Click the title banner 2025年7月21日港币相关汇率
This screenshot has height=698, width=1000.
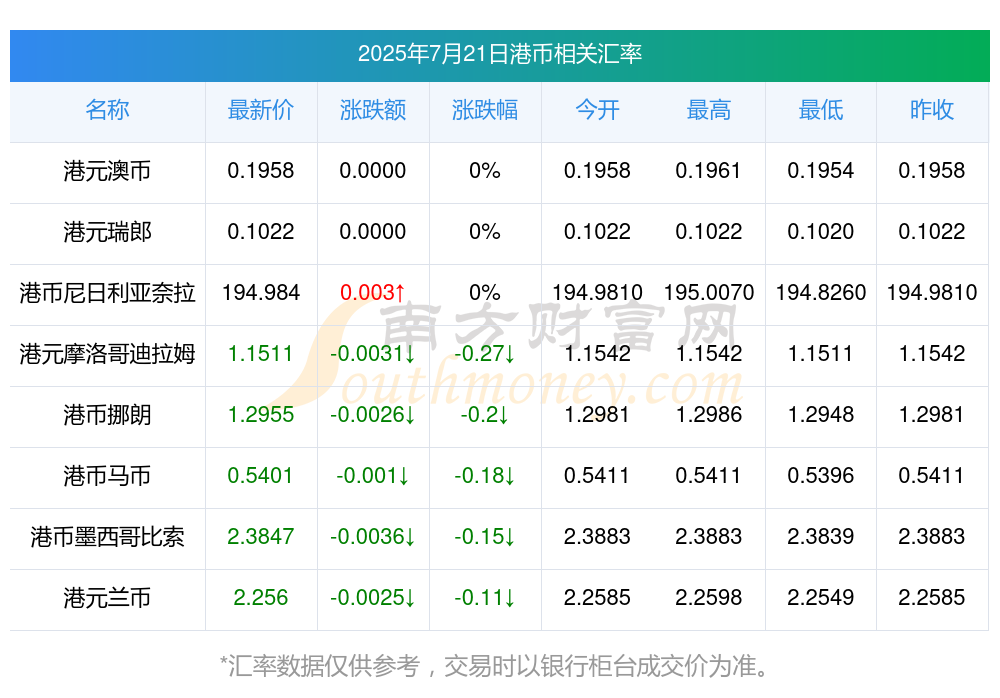[x=499, y=54]
